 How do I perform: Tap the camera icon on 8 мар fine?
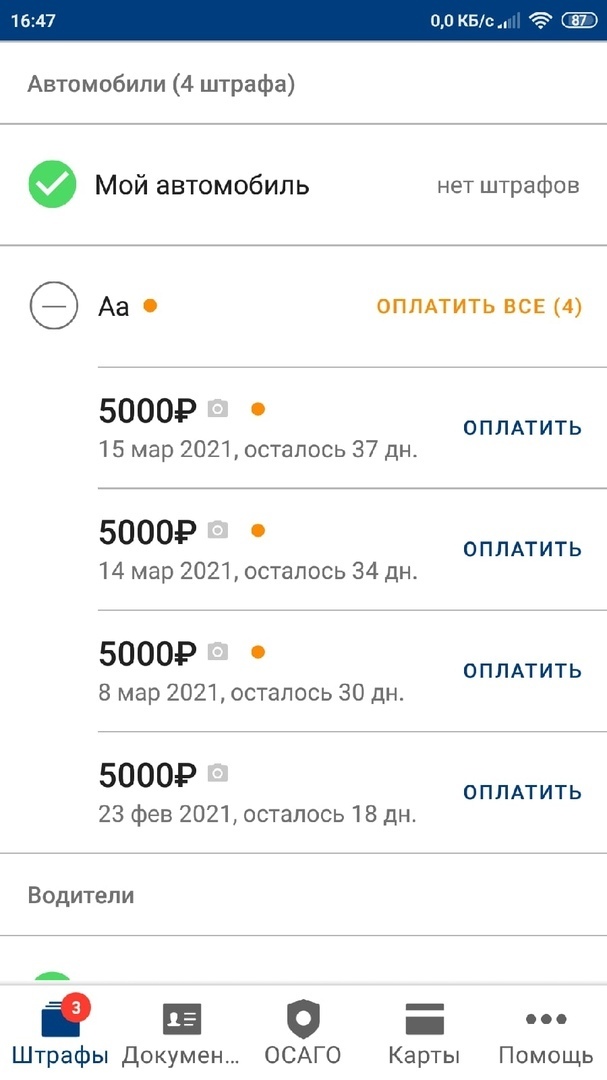click(x=218, y=653)
